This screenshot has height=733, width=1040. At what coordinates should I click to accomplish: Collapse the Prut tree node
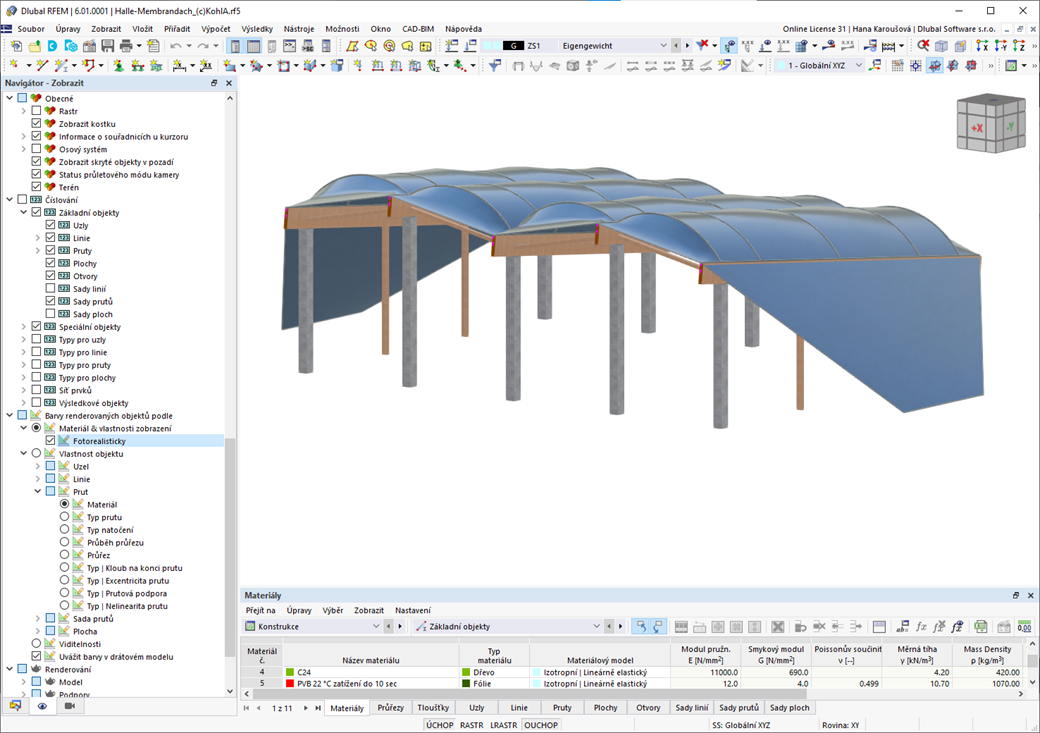tap(38, 492)
